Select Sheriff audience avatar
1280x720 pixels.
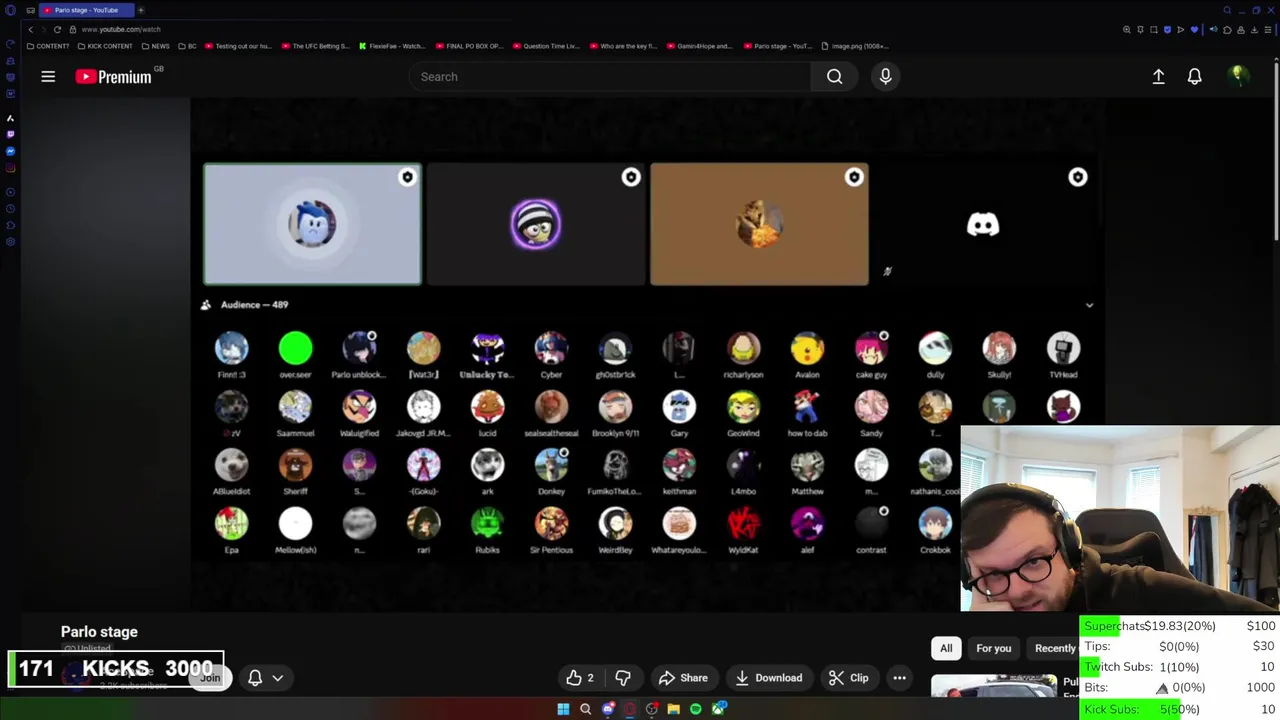pos(295,465)
